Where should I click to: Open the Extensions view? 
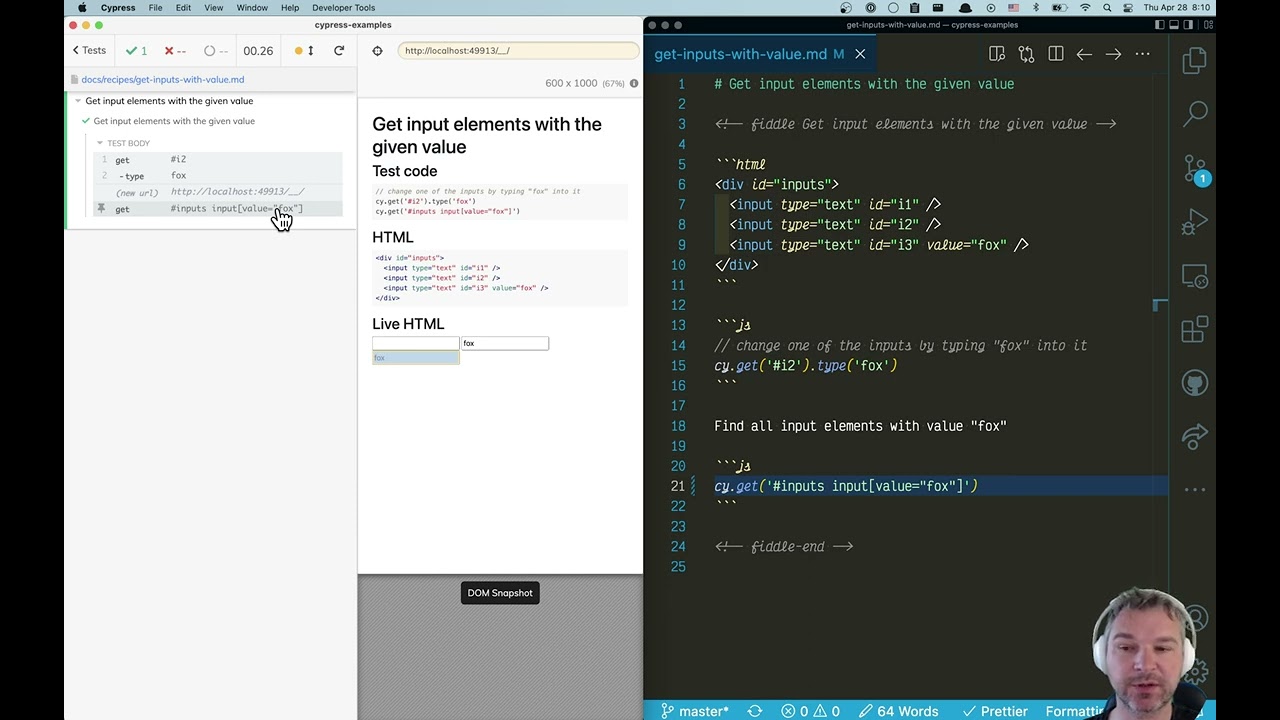(1195, 330)
